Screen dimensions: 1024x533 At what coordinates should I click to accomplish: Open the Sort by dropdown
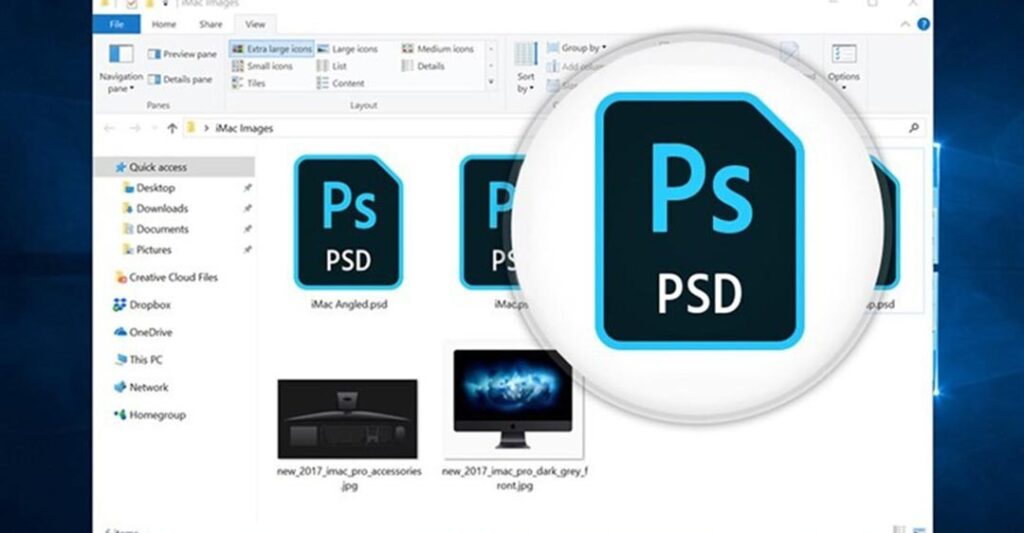click(x=526, y=69)
